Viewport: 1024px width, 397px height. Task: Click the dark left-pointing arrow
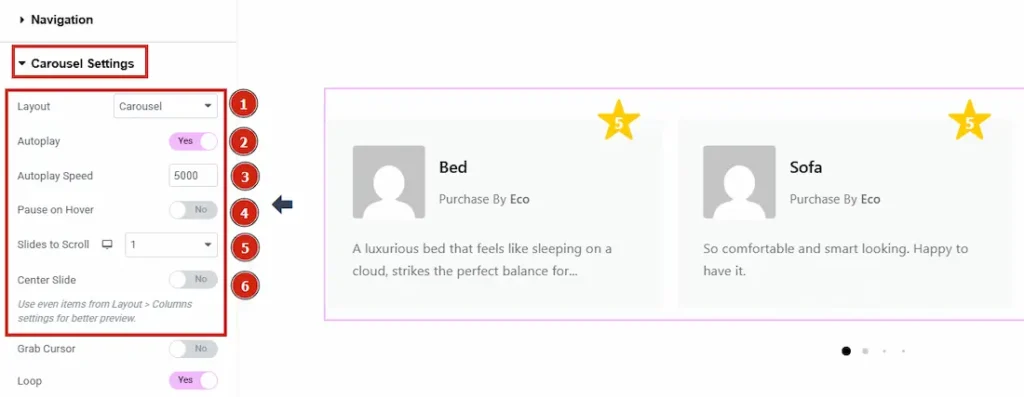282,205
